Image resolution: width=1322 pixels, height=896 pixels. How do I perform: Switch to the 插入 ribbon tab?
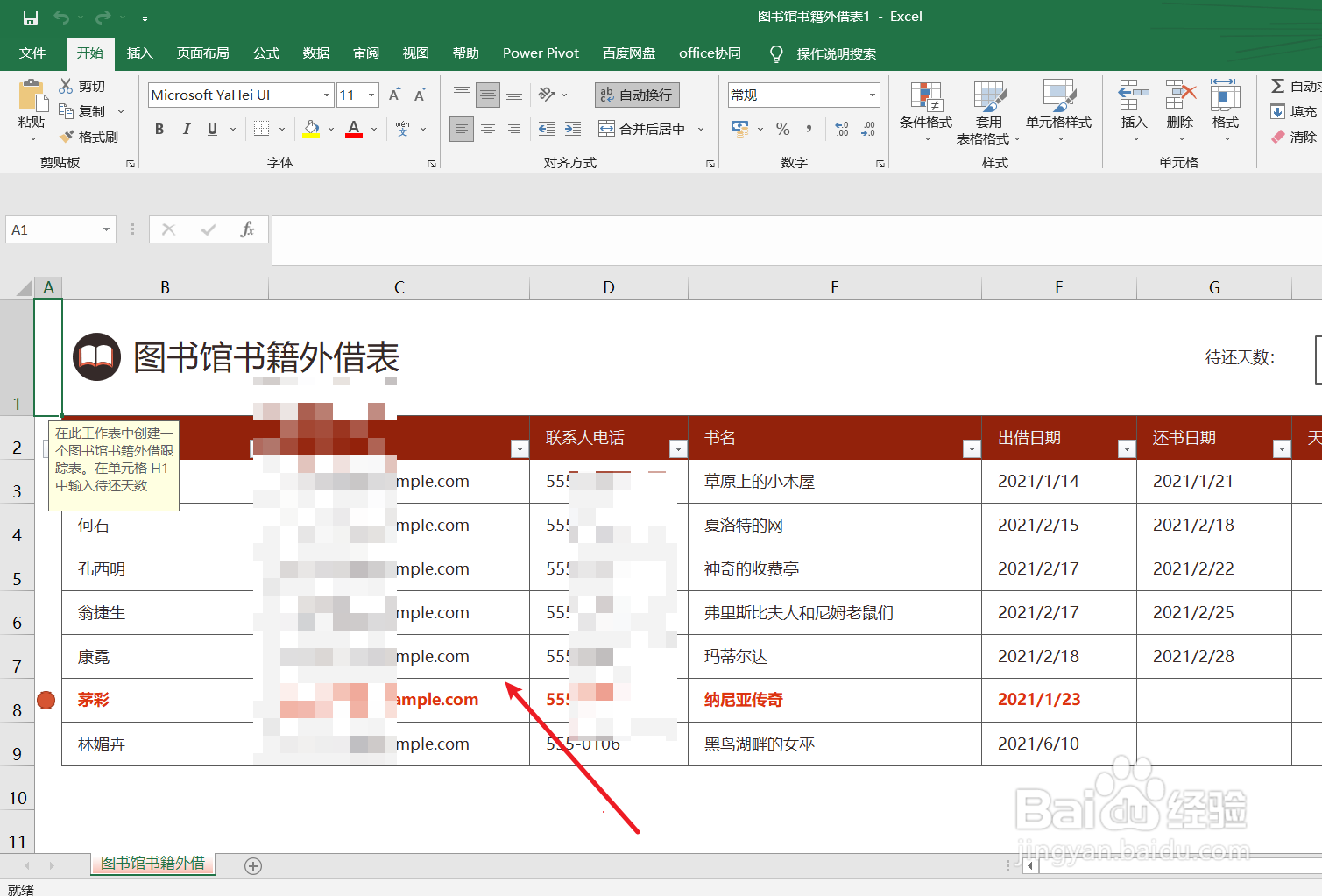pos(139,53)
